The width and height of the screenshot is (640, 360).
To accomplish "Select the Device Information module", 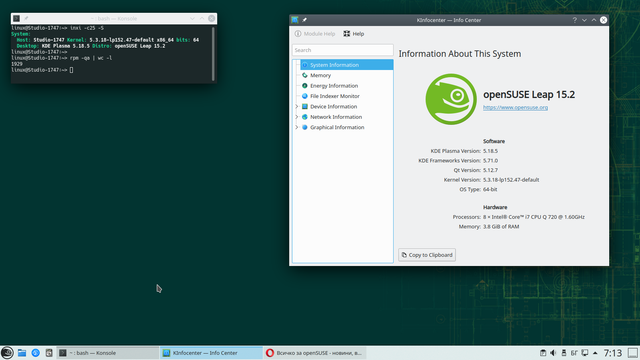I will 333,107.
